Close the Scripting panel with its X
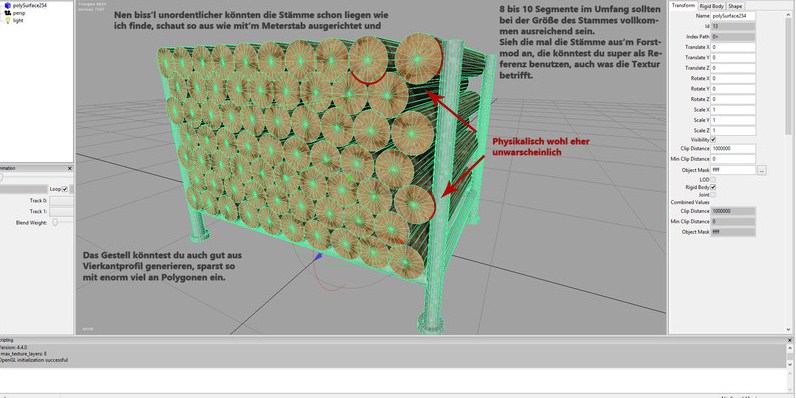The height and width of the screenshot is (398, 796). [789, 340]
